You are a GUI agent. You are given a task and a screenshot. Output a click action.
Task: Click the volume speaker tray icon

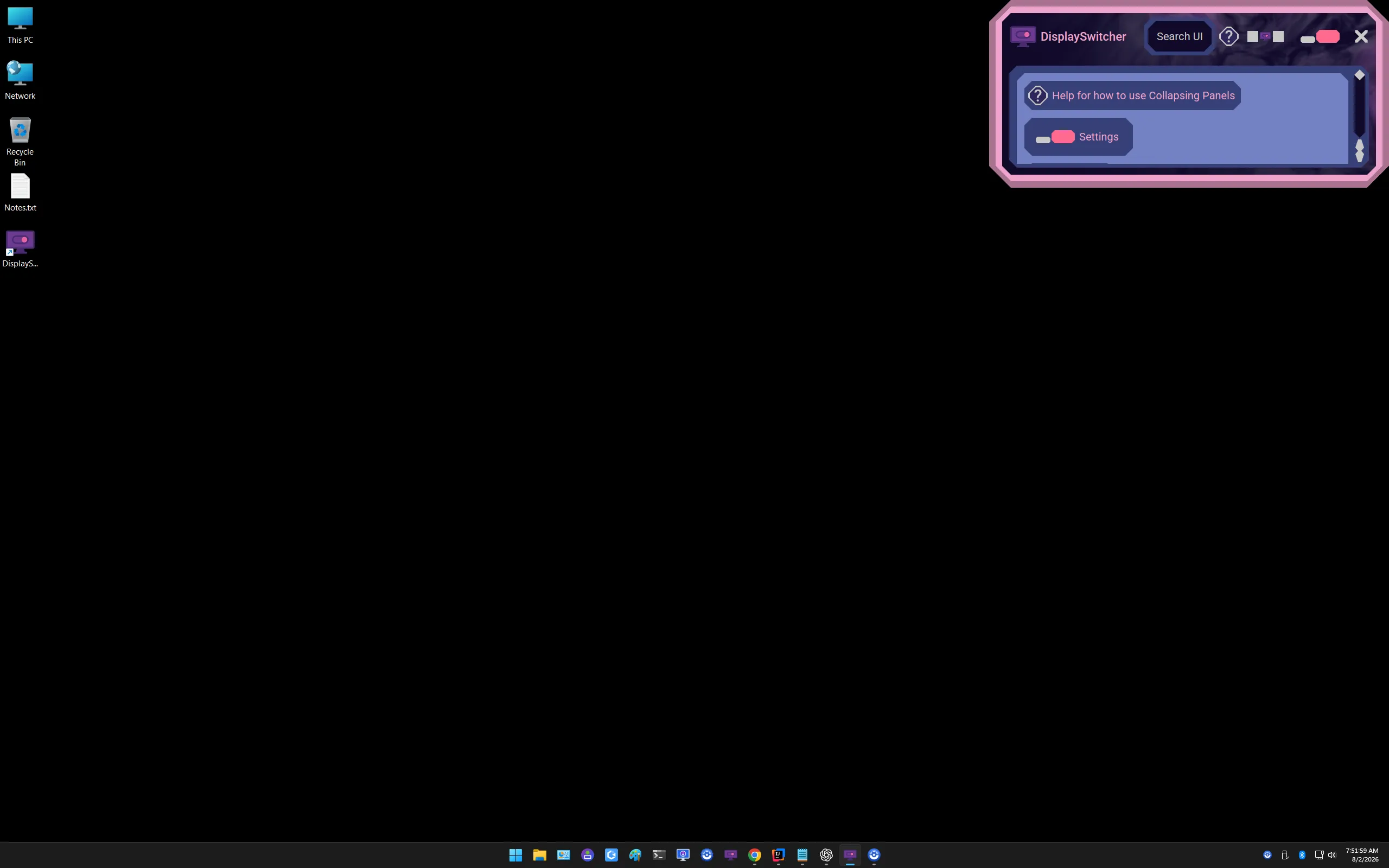[1332, 855]
